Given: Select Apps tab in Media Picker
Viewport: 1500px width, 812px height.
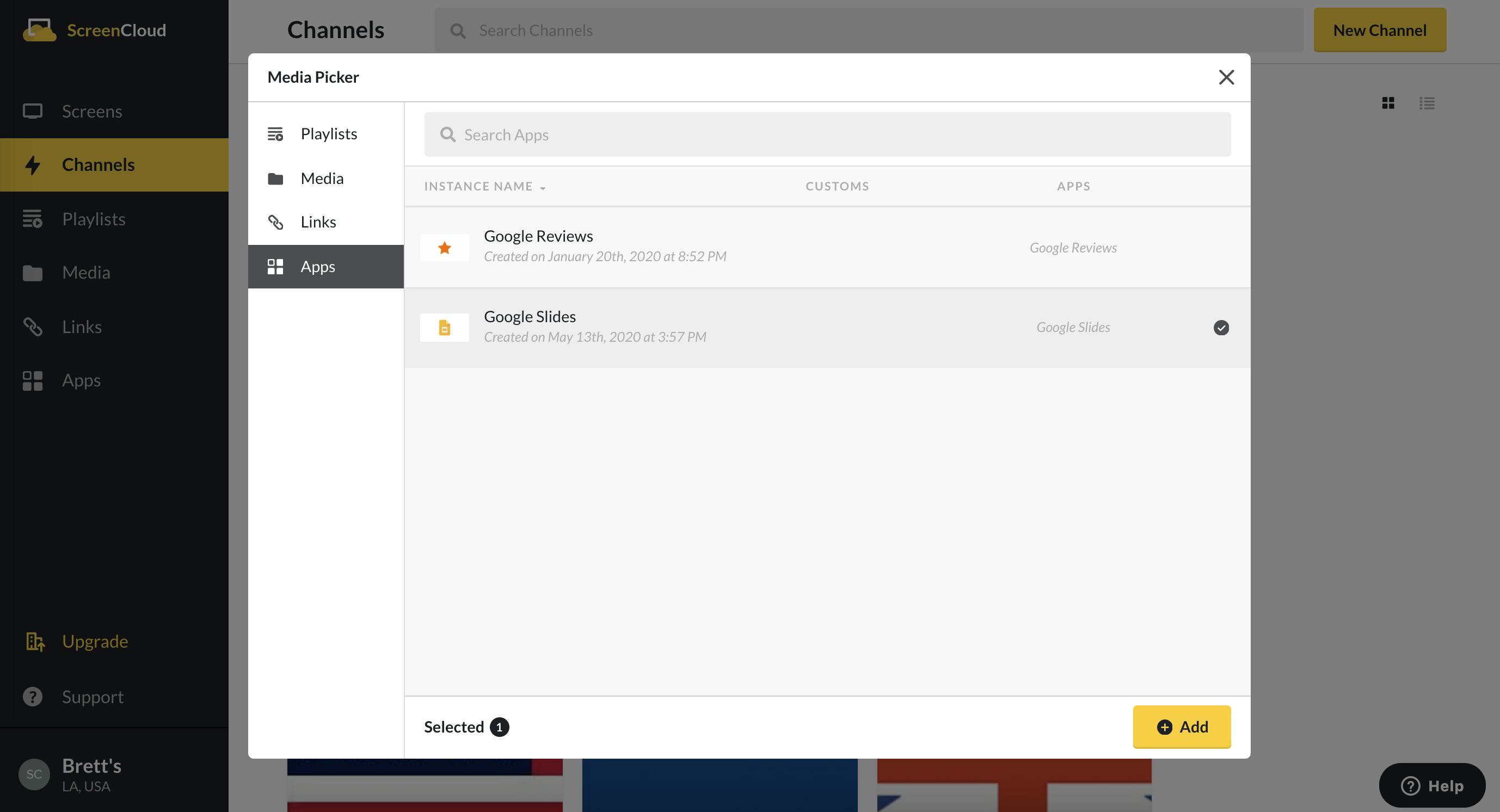Looking at the screenshot, I should pos(326,267).
